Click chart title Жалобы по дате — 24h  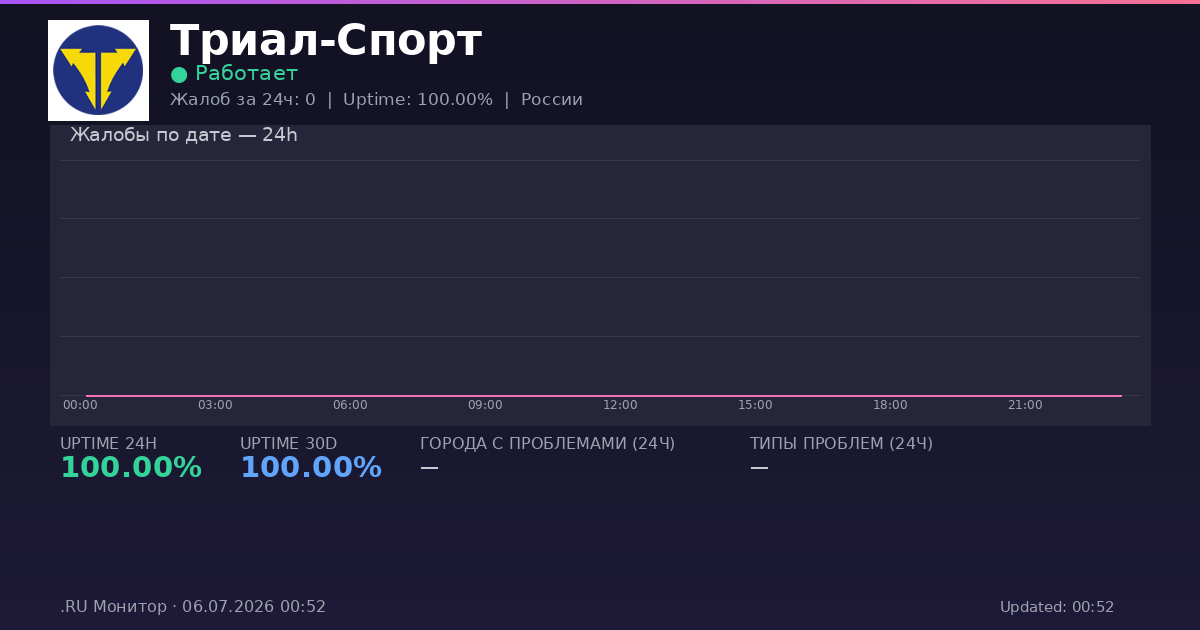pyautogui.click(x=184, y=135)
